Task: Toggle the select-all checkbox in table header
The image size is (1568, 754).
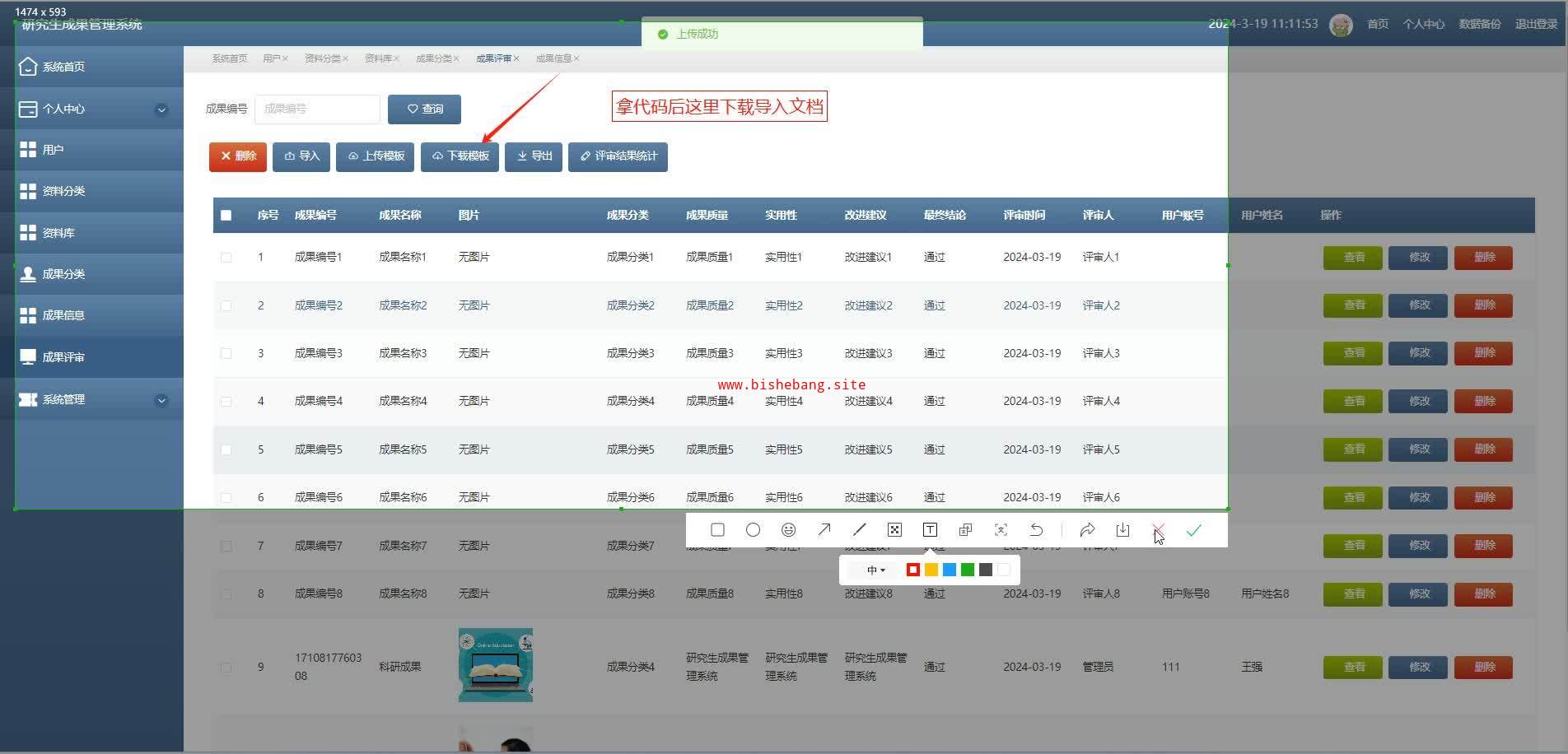Action: [226, 216]
